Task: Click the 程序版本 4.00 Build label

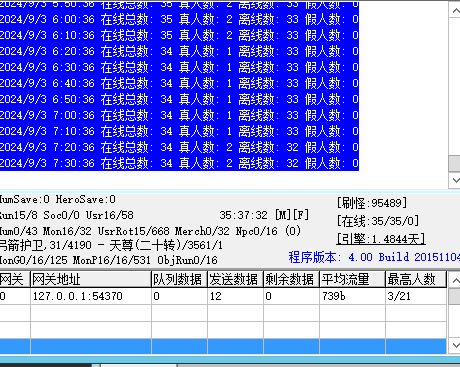Action: point(374,257)
